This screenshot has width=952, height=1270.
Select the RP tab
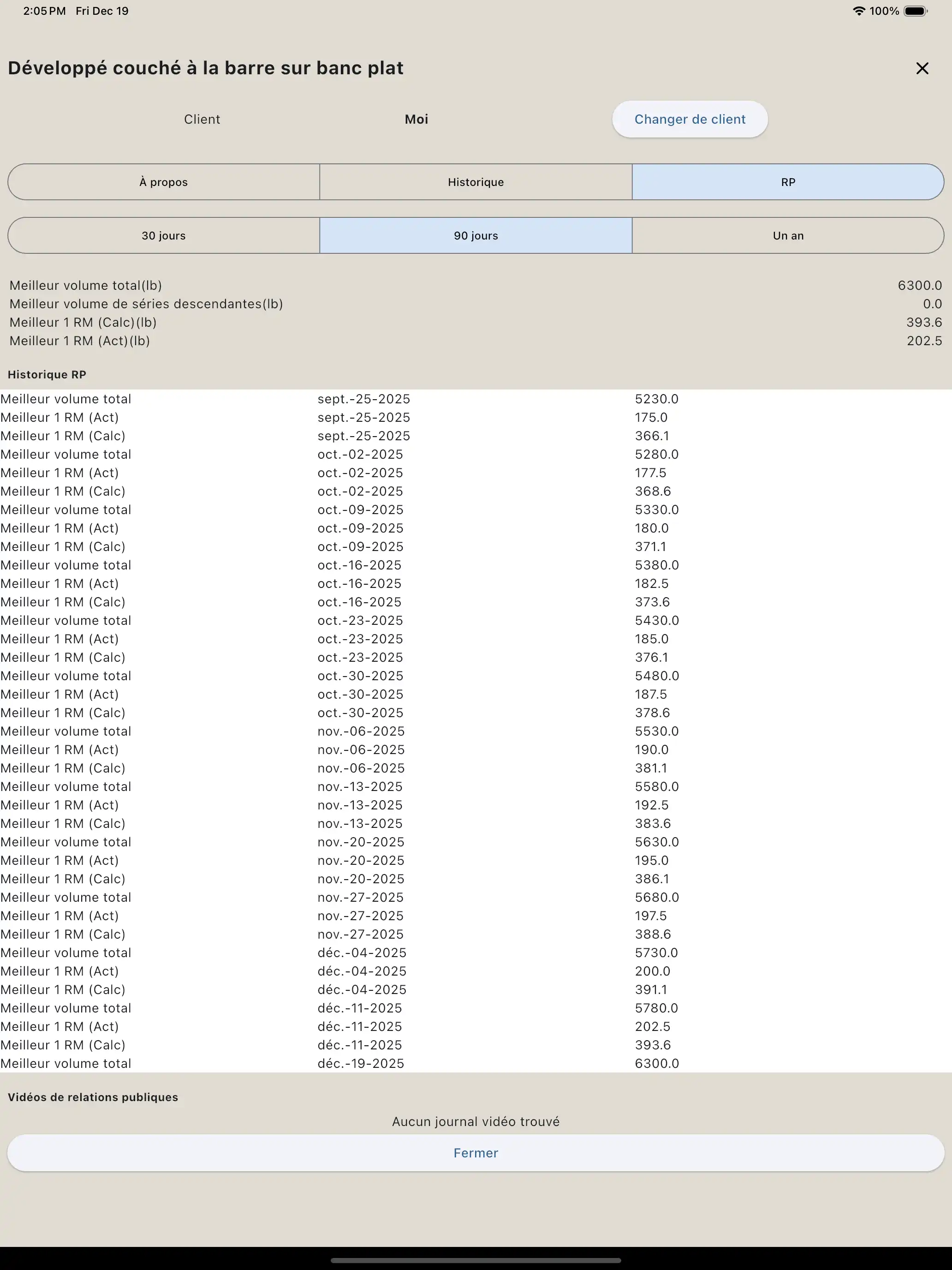(788, 182)
